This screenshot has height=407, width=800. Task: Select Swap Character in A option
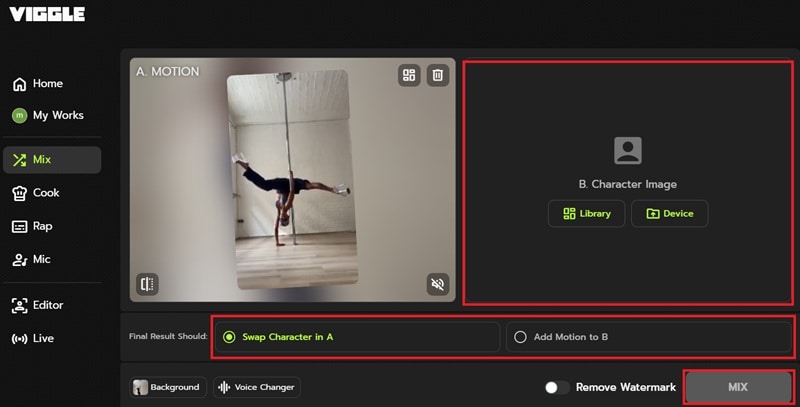click(357, 337)
